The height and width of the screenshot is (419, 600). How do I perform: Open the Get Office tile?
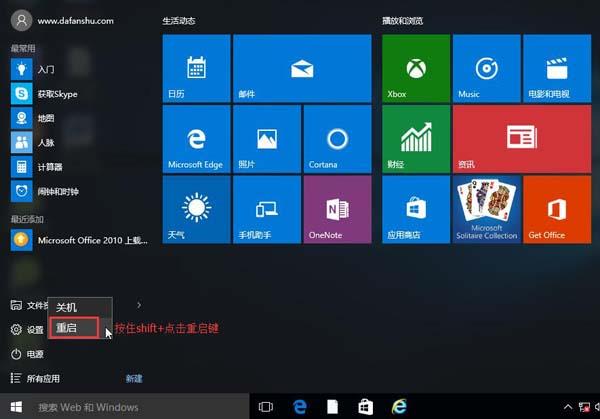557,209
